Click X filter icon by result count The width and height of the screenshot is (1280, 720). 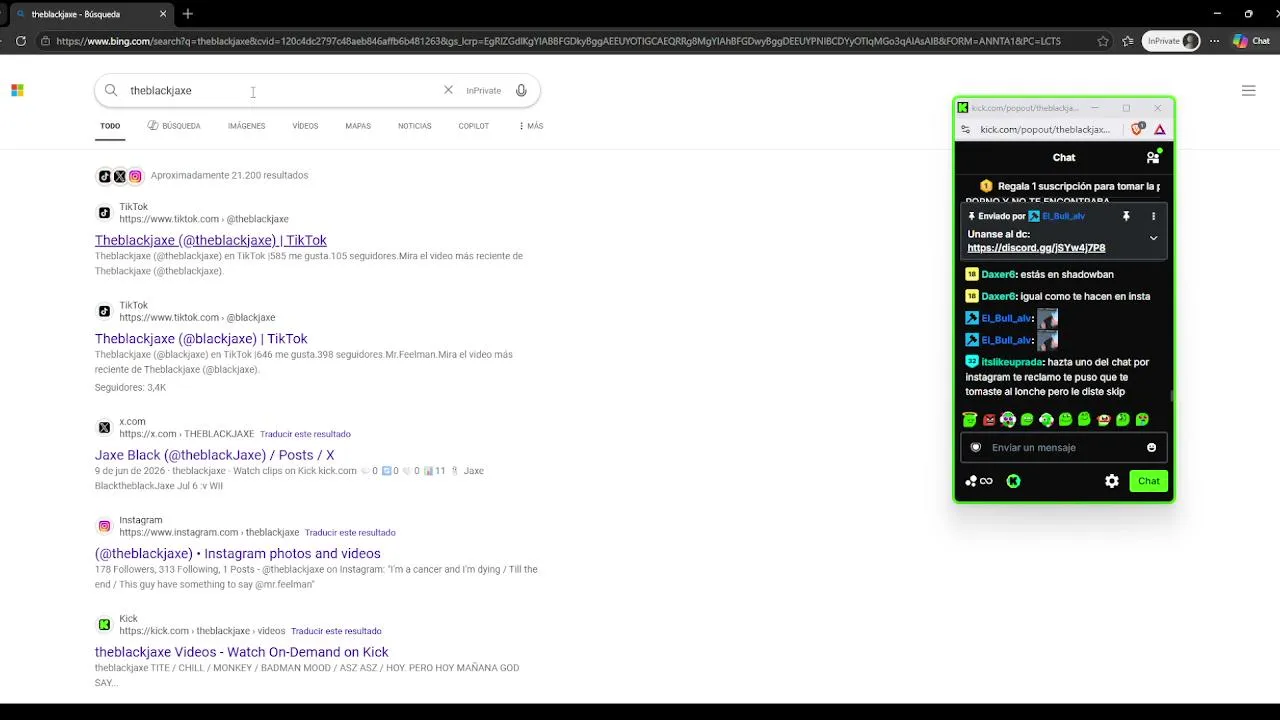point(120,176)
